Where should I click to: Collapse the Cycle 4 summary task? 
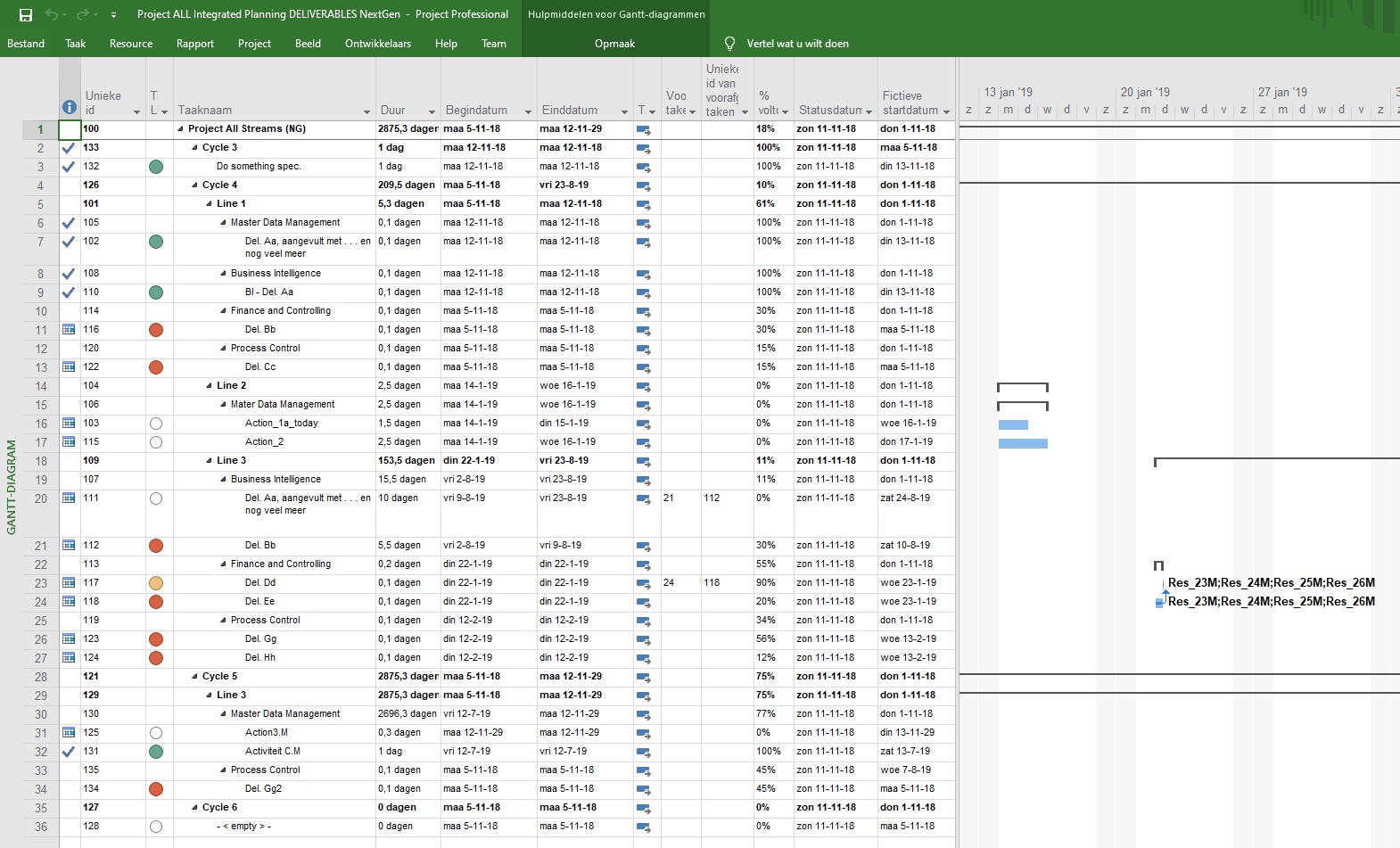pyautogui.click(x=195, y=185)
